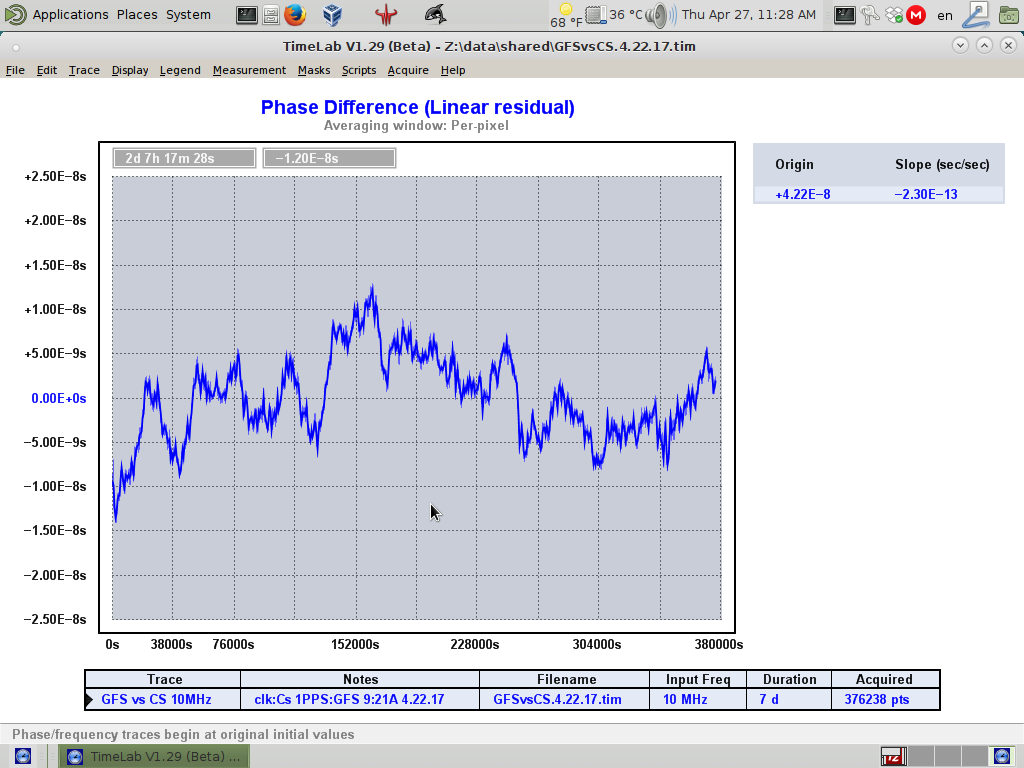The width and height of the screenshot is (1024, 768).
Task: Expand the Places system menu
Action: [137, 15]
